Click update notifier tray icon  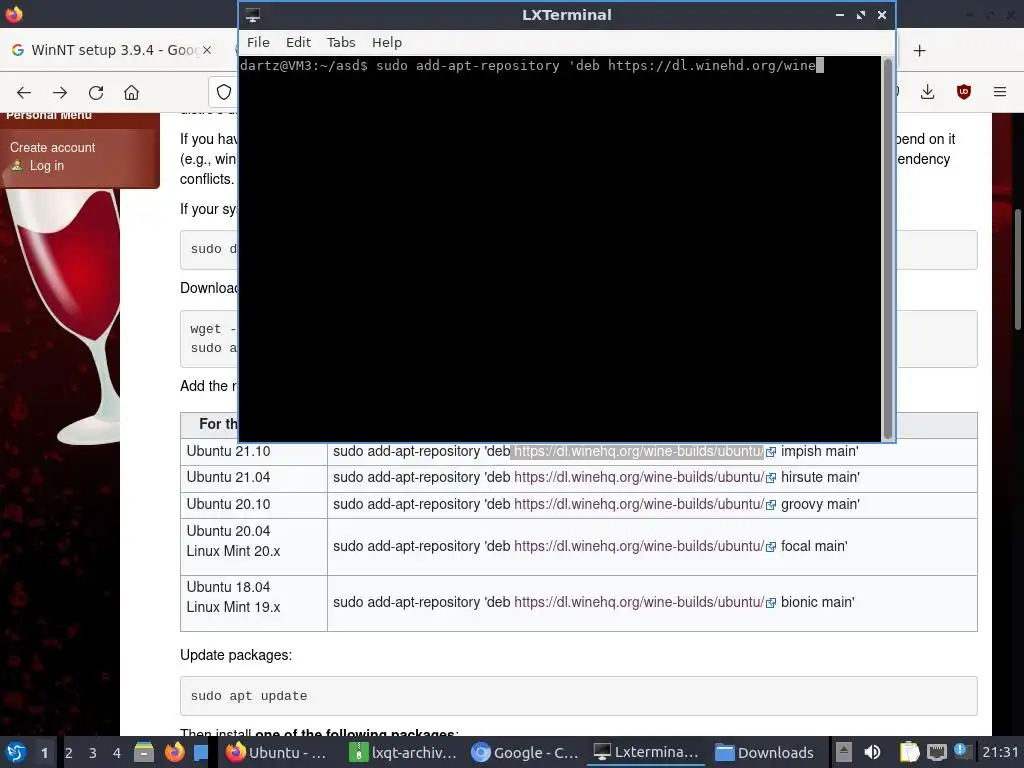[x=961, y=750]
